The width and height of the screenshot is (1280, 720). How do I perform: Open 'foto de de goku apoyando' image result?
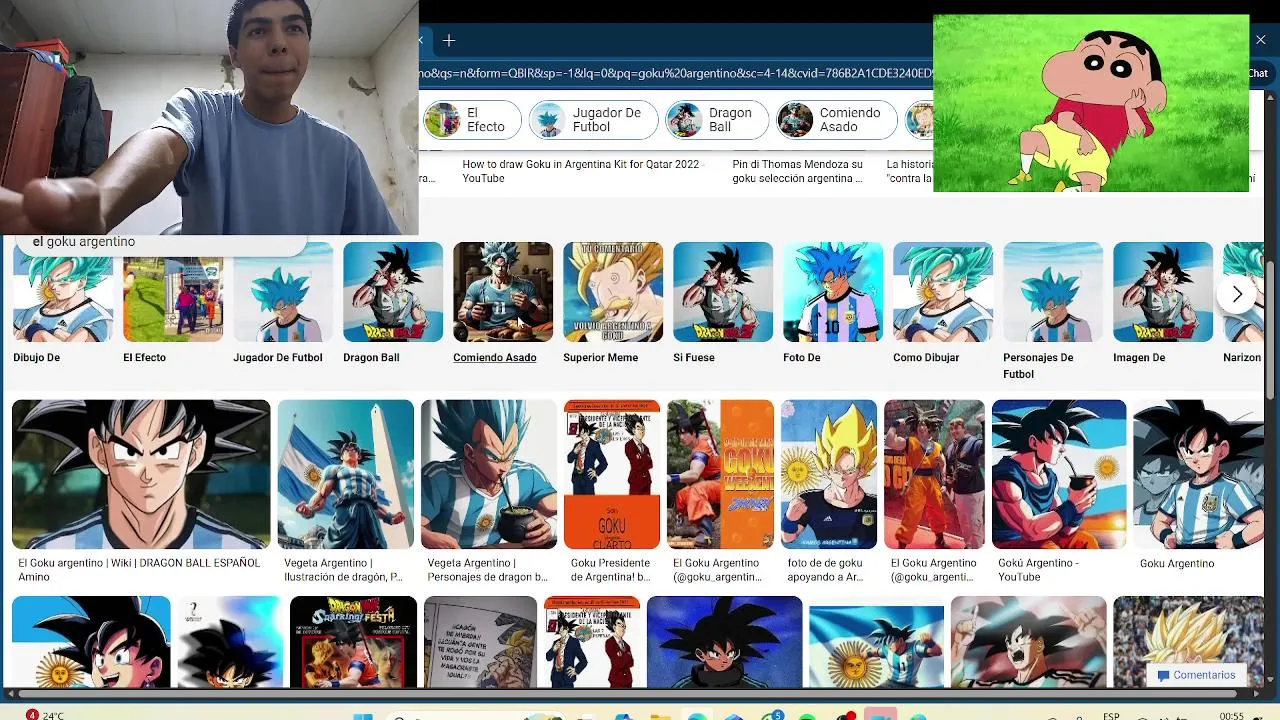coord(829,474)
